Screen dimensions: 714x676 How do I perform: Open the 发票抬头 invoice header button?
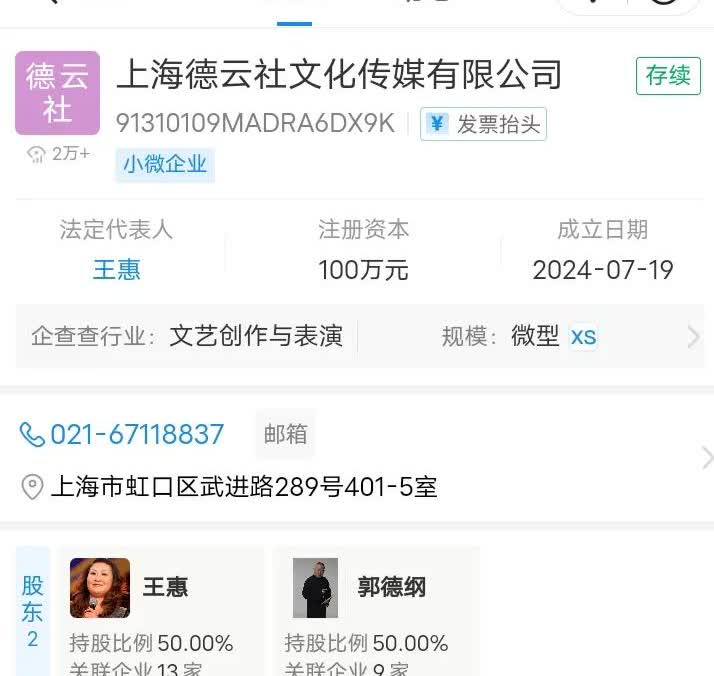pyautogui.click(x=483, y=124)
